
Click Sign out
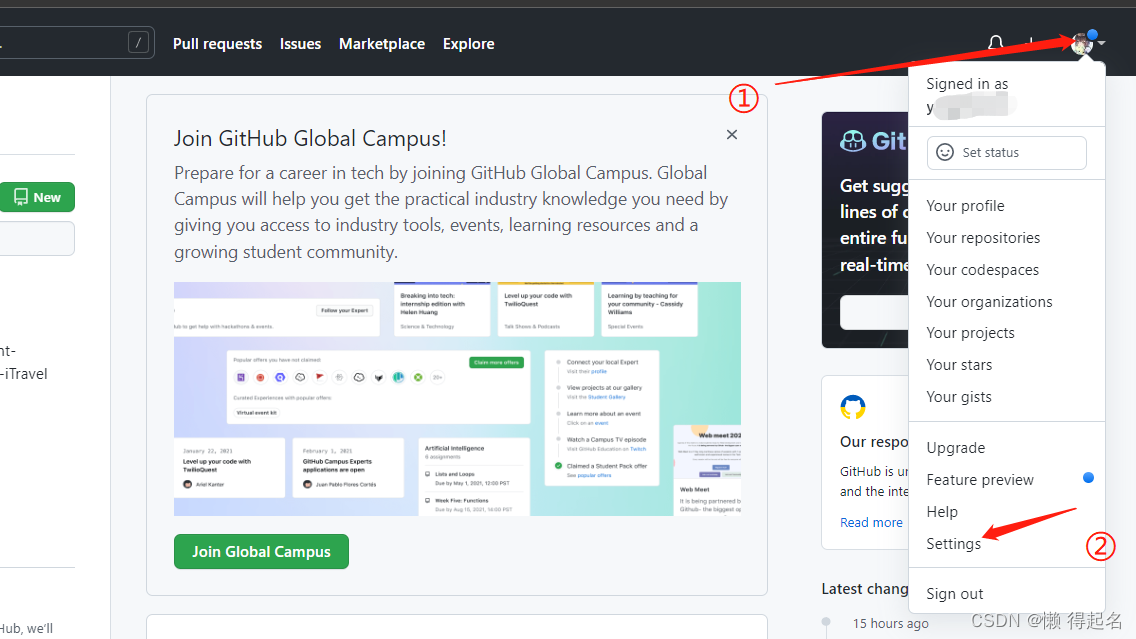954,593
